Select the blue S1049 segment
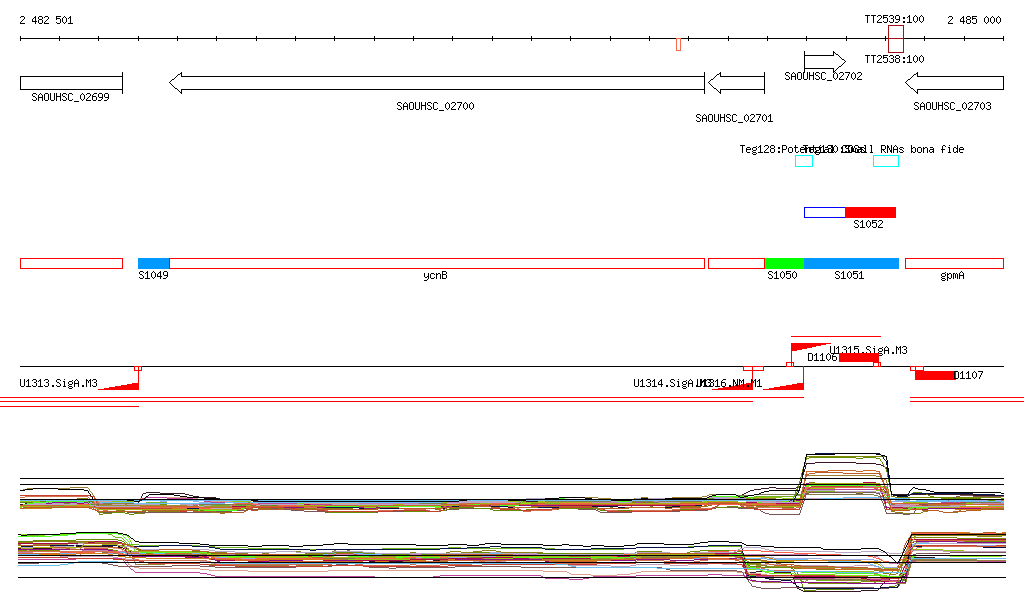1024x611 pixels. [x=153, y=264]
